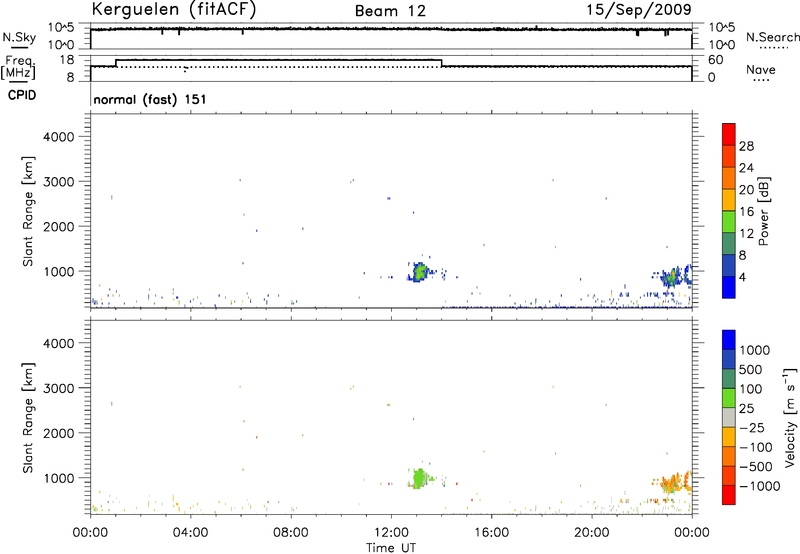Click the 60 tick on the Nave axis
The image size is (800, 554).
pyautogui.click(x=716, y=60)
